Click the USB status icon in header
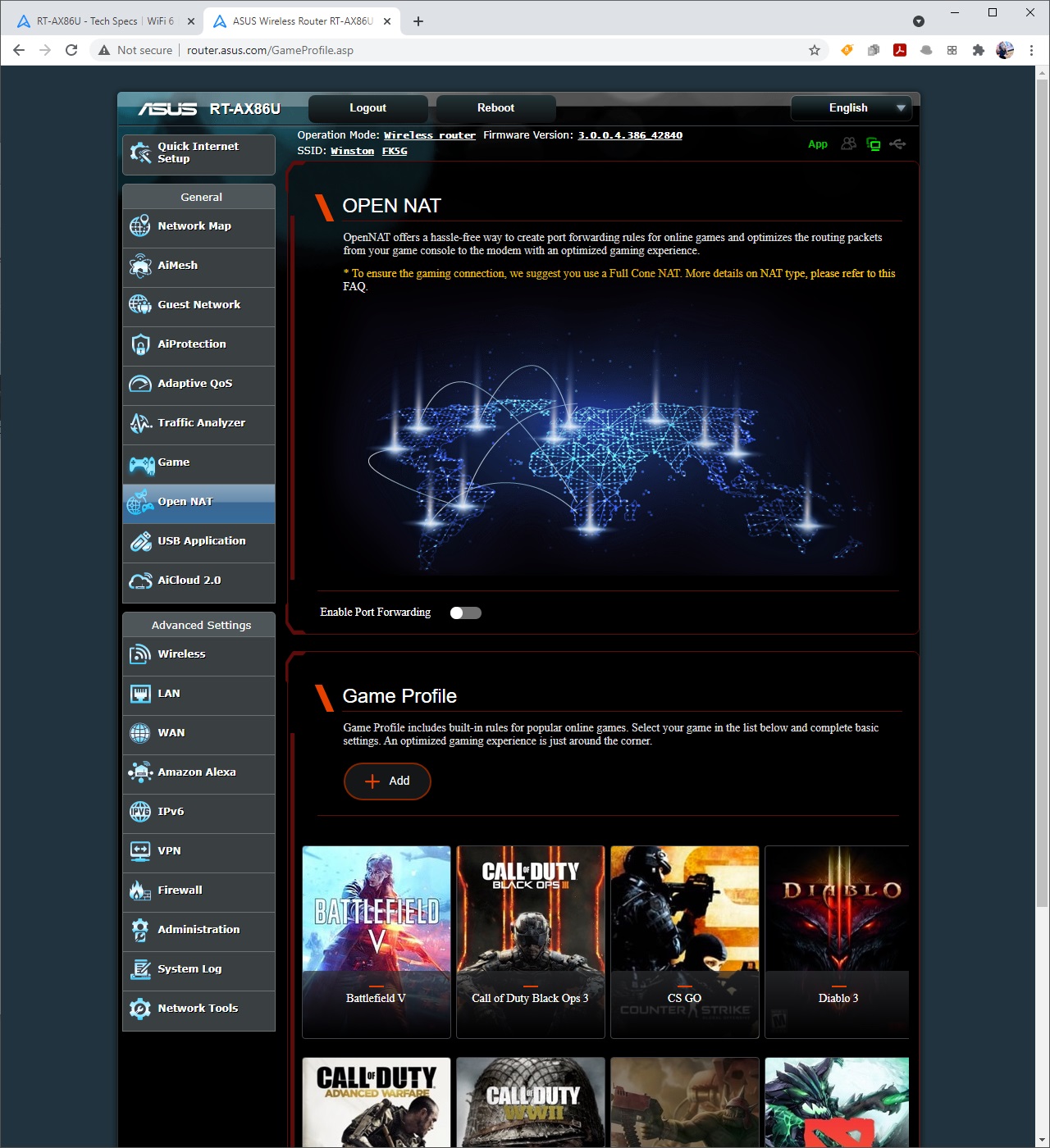 [897, 144]
